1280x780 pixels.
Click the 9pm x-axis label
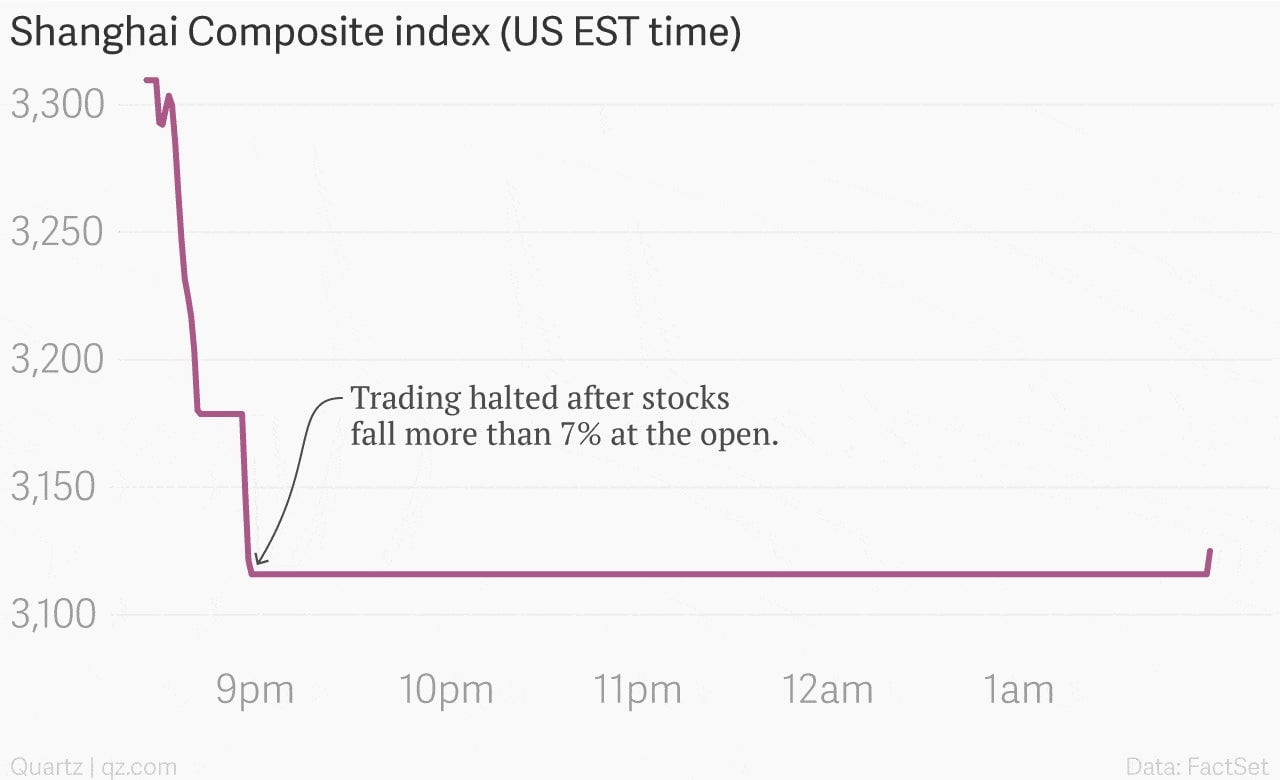(x=255, y=691)
